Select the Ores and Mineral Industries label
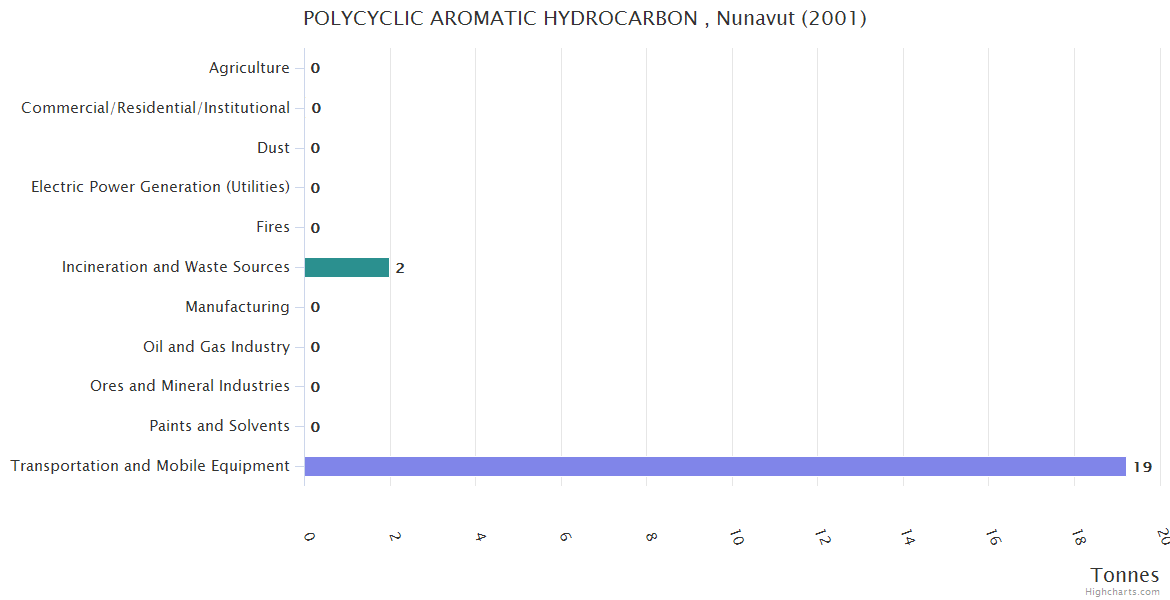 click(190, 386)
